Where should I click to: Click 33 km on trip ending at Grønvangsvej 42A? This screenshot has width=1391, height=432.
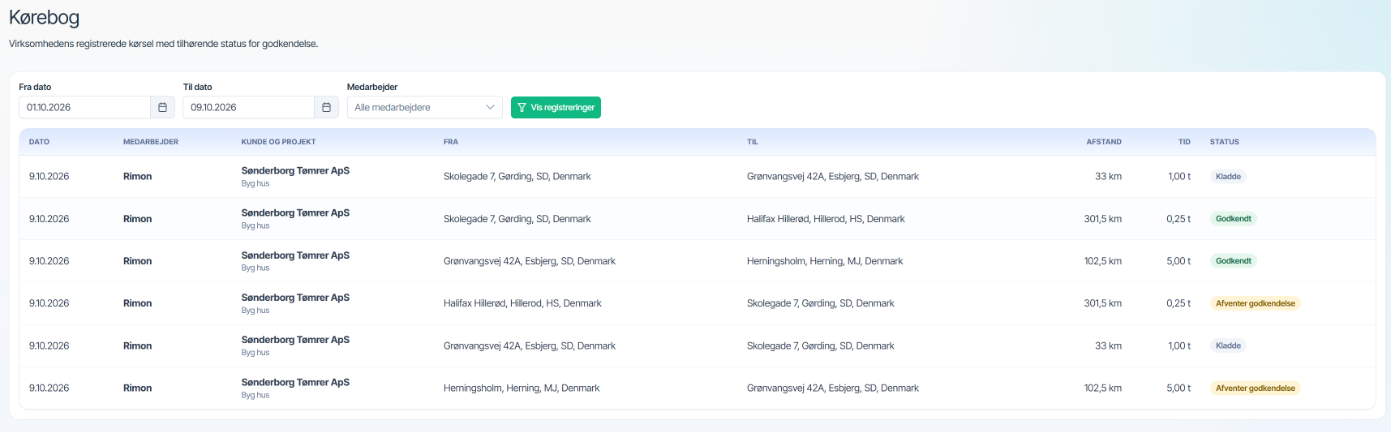tap(1109, 176)
